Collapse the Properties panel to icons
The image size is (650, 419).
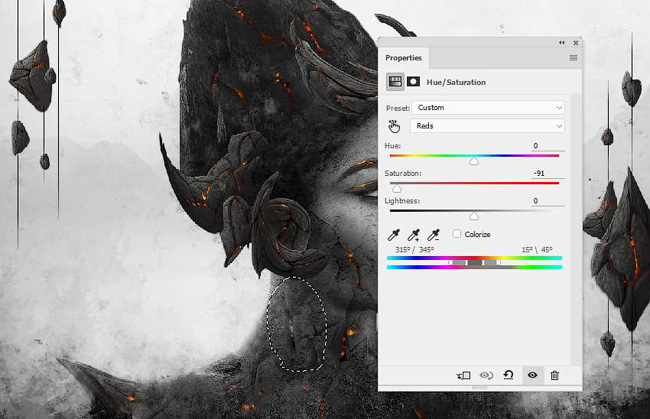click(562, 43)
